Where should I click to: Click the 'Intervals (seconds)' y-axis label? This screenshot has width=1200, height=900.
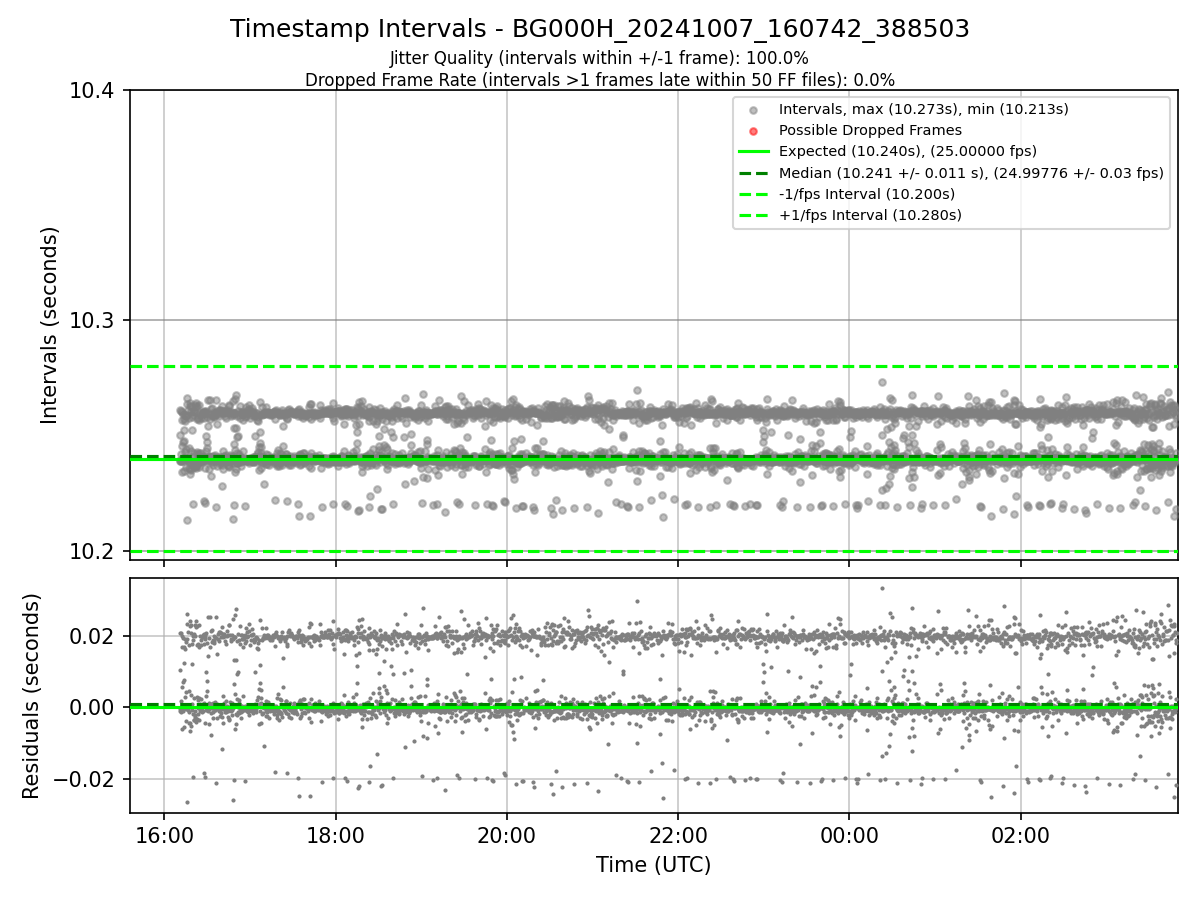[50, 325]
